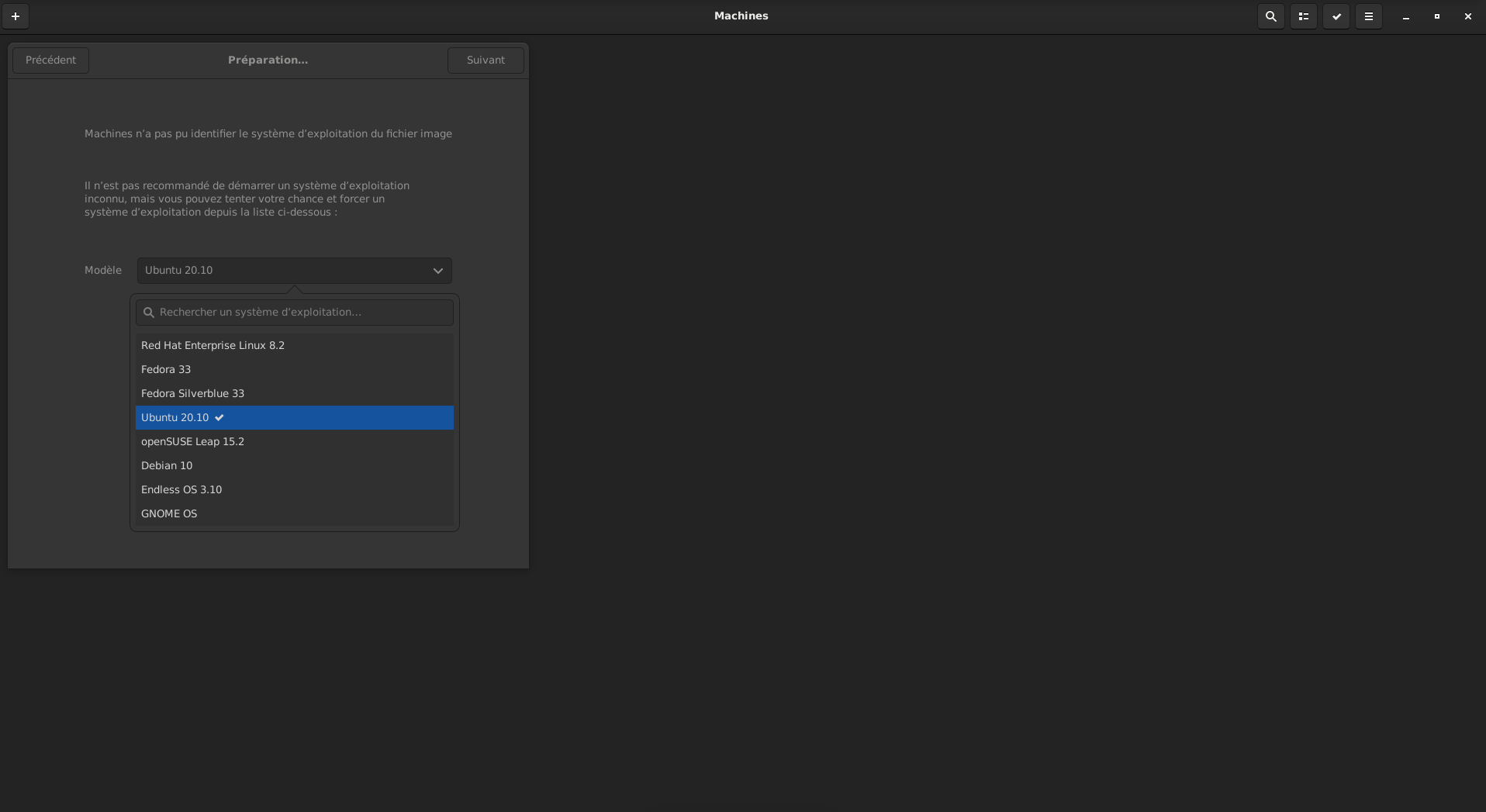The height and width of the screenshot is (812, 1486).
Task: Open the hamburger menu in the header bar
Action: coord(1368,16)
